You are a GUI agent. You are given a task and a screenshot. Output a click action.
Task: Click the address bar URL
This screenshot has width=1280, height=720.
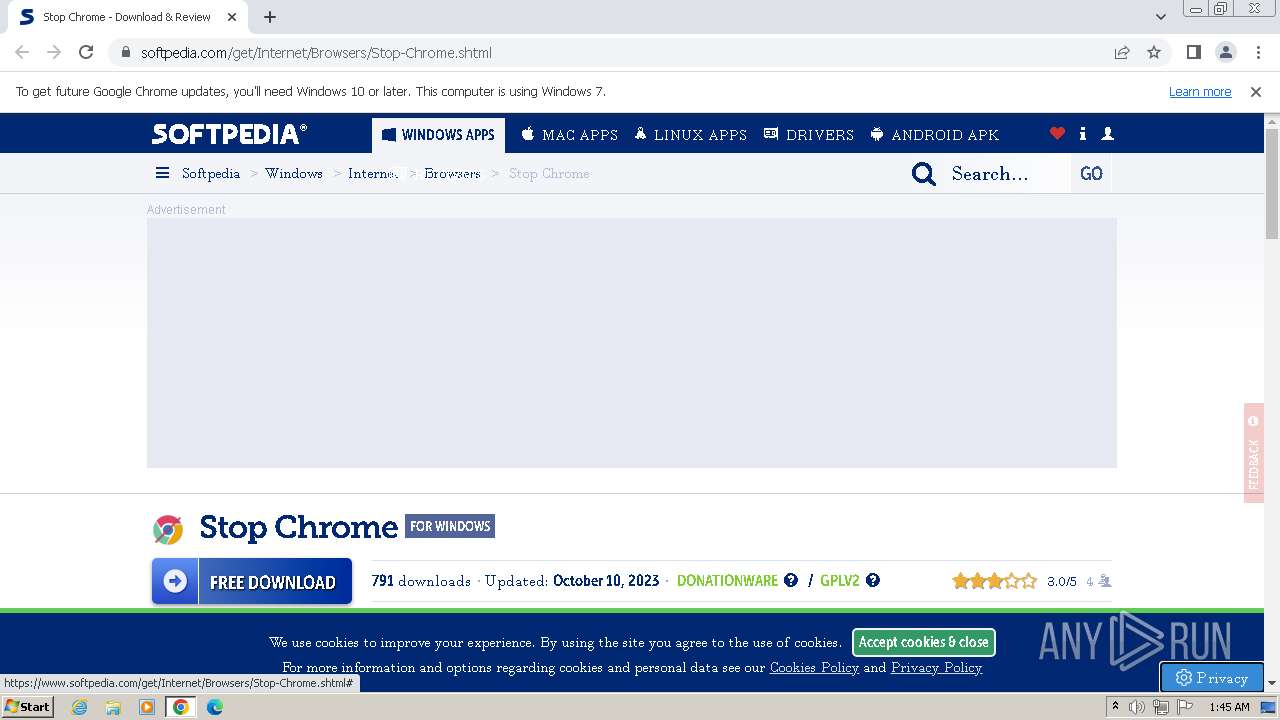[316, 52]
